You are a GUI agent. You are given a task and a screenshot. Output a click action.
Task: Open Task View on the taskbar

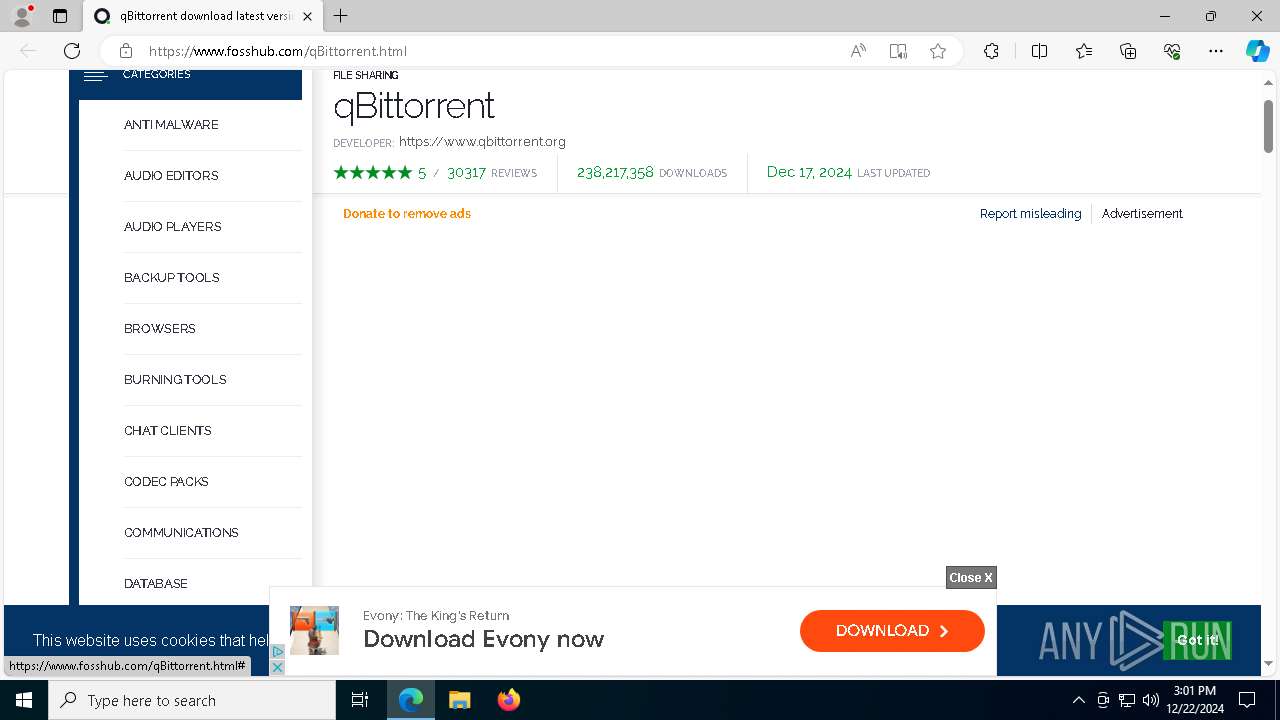click(360, 700)
